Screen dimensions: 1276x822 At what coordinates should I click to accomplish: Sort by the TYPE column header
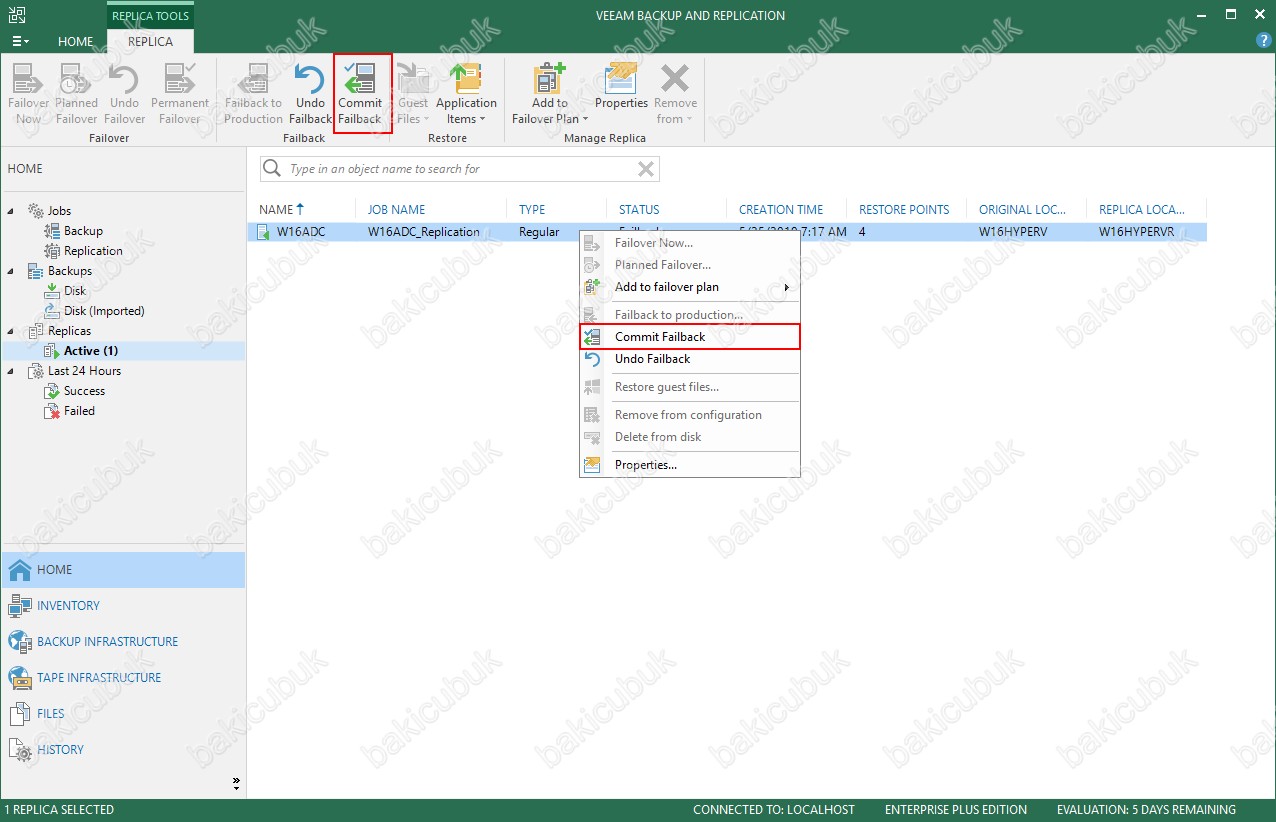tap(532, 209)
